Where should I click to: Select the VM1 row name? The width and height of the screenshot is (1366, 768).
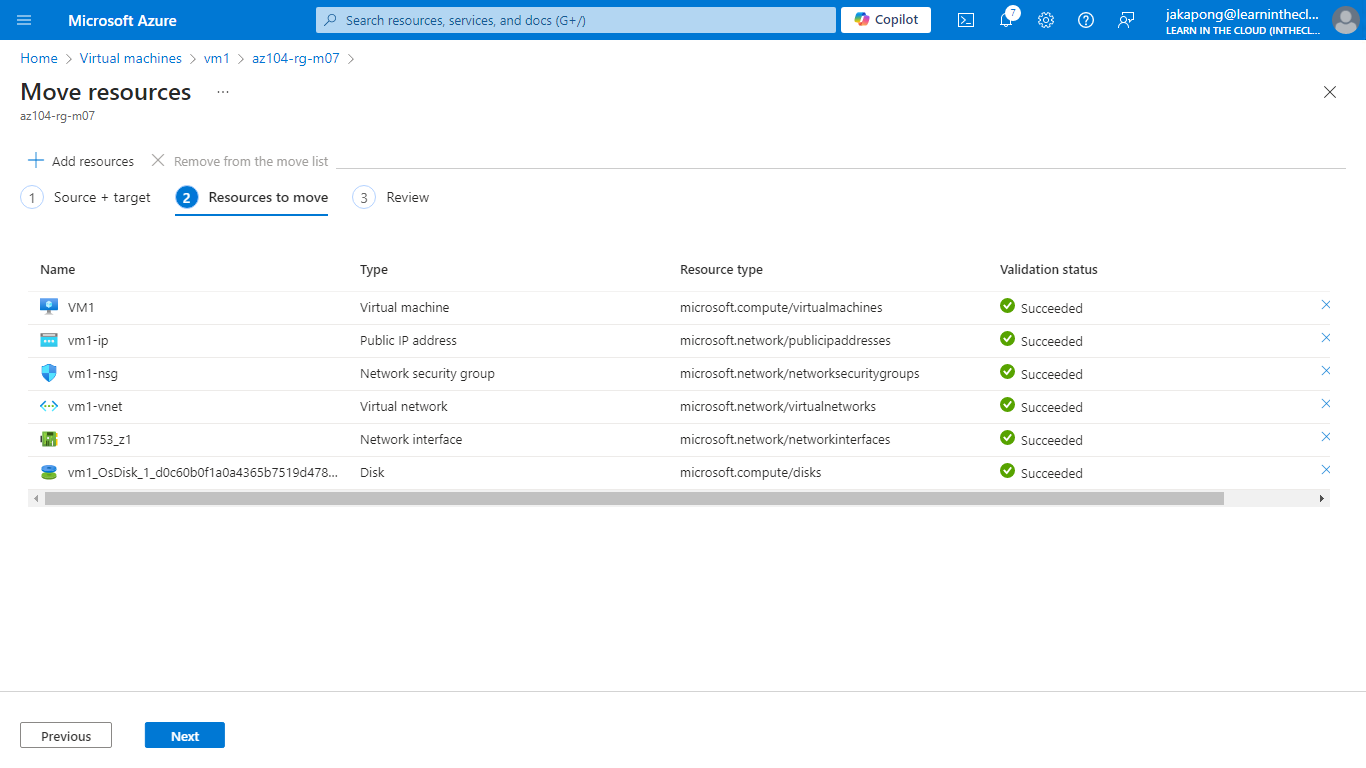point(81,308)
